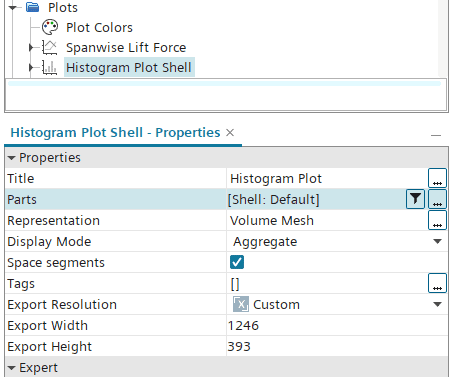Screen dimensions: 453x377
Task: Expand the Histogram Plot Shell node
Action: (31, 67)
